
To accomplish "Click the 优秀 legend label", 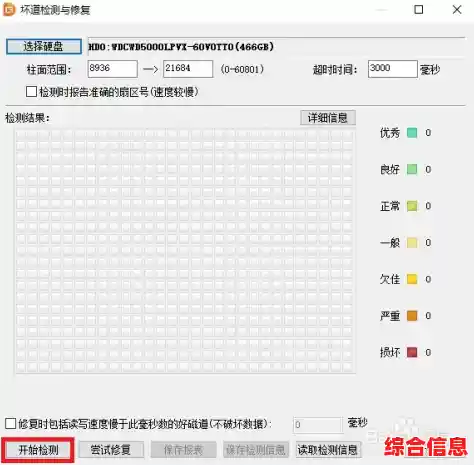I will 390,133.
